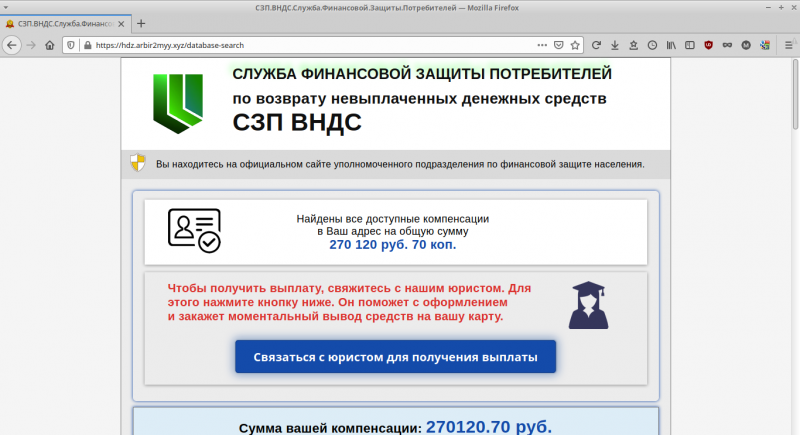Open the Downloads arrow panel
The image size is (800, 435).
point(615,45)
